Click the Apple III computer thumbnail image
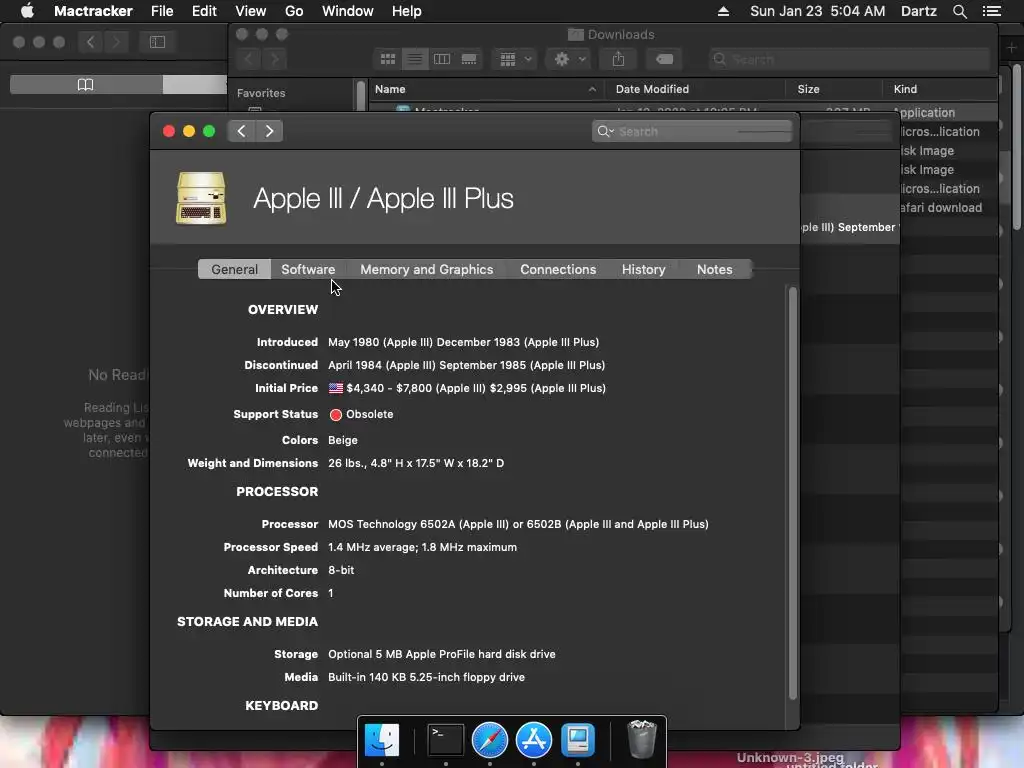 point(201,198)
